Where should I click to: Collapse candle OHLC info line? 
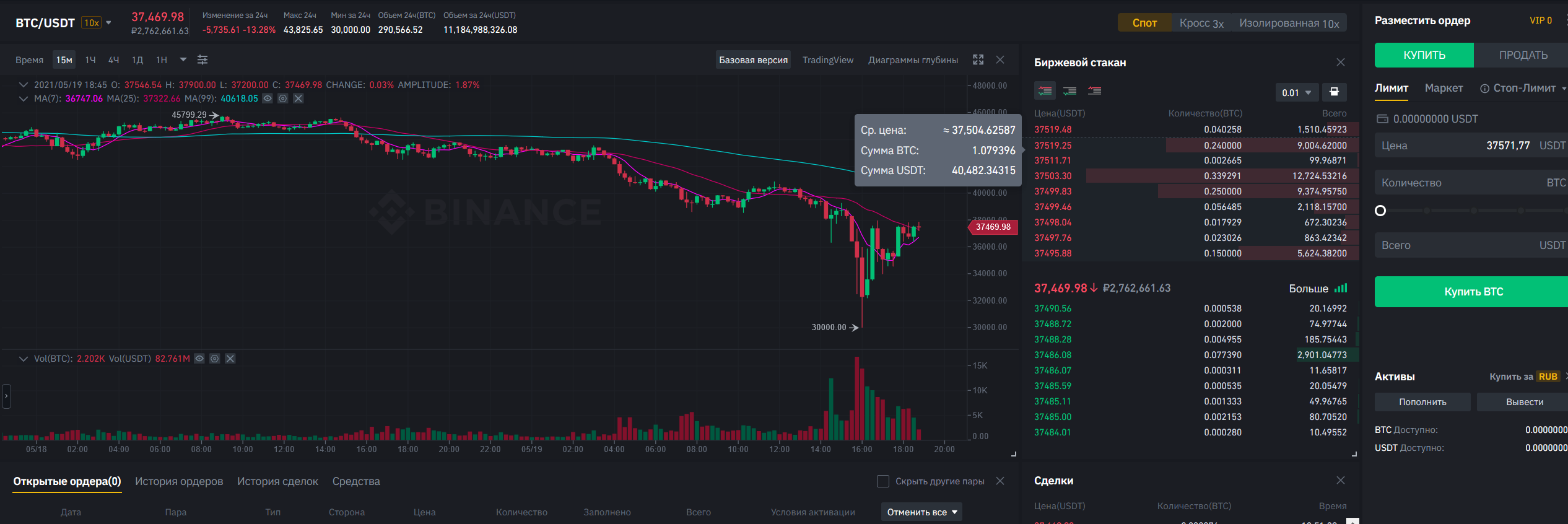tap(23, 85)
